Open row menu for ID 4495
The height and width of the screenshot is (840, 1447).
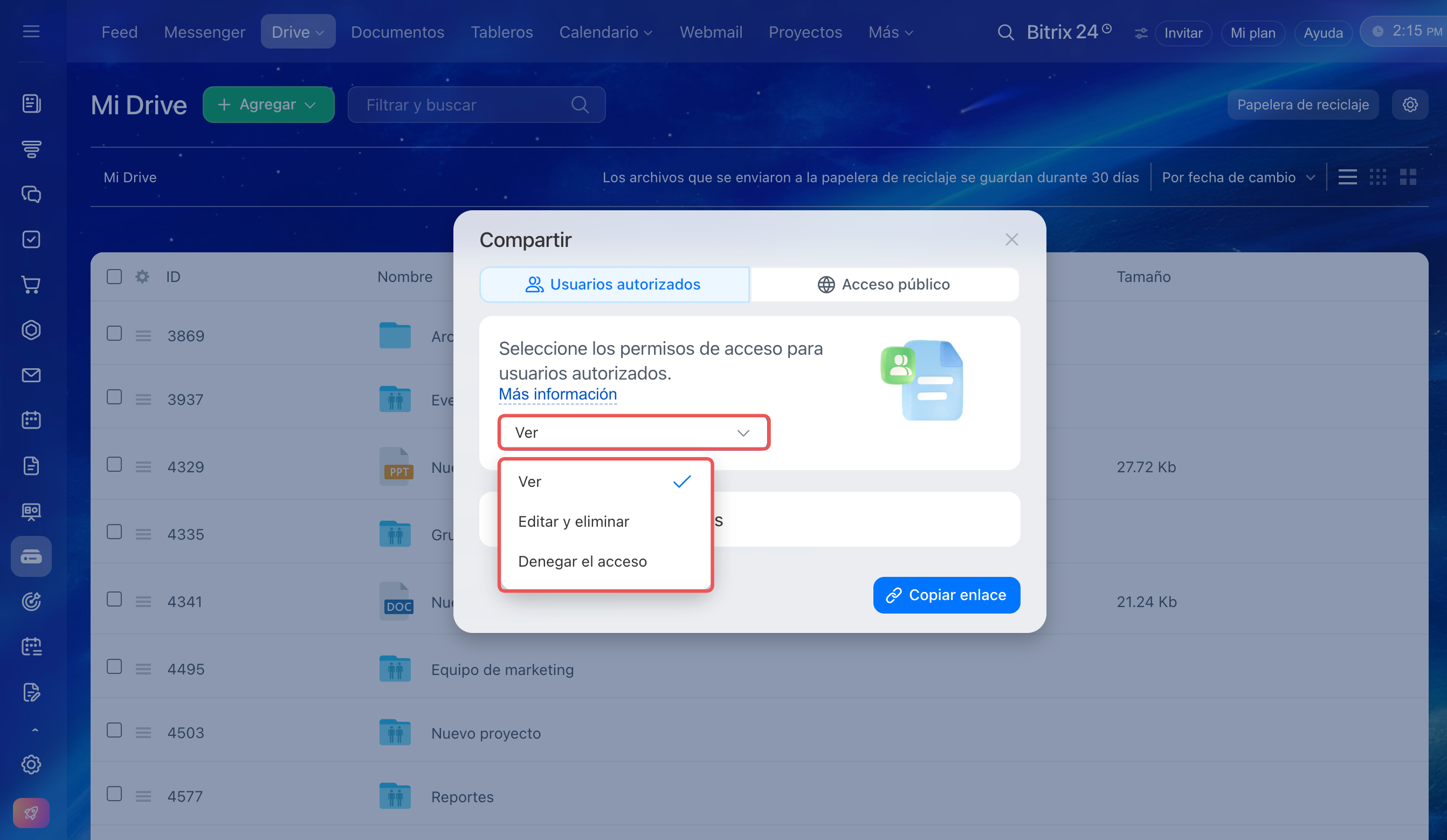point(143,670)
